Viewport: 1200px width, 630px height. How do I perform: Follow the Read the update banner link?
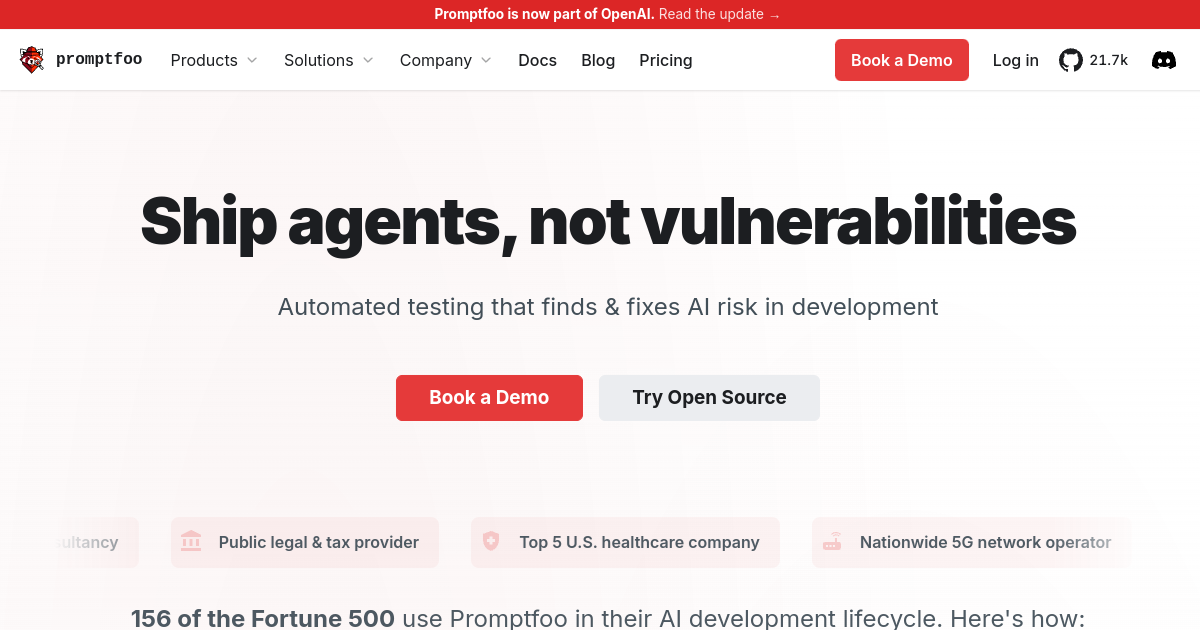[720, 14]
